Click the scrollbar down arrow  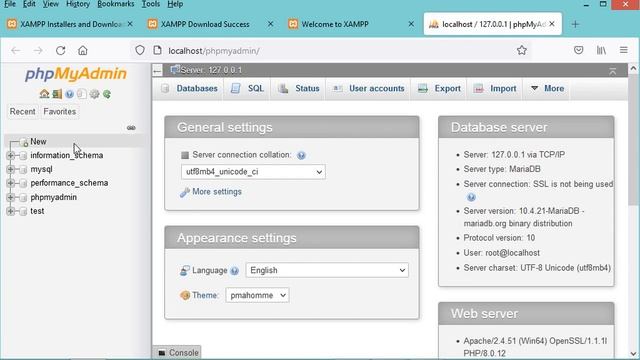tap(633, 353)
